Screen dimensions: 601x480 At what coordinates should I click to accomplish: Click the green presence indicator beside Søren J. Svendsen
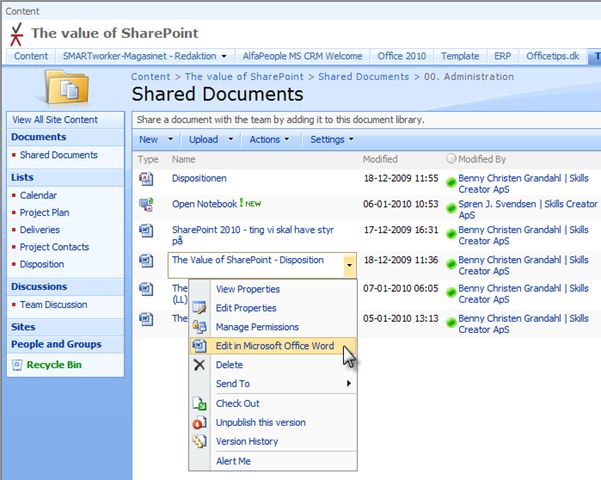pos(451,206)
